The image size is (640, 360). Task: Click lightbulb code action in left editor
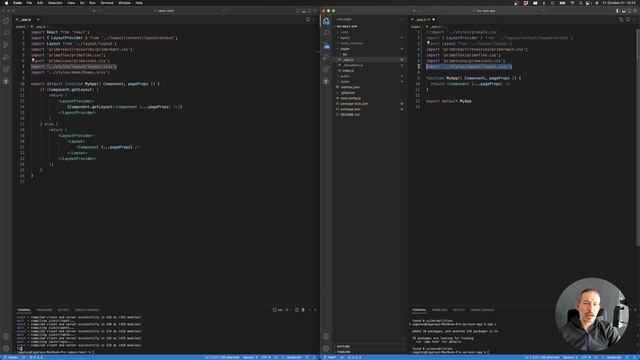(33, 60)
